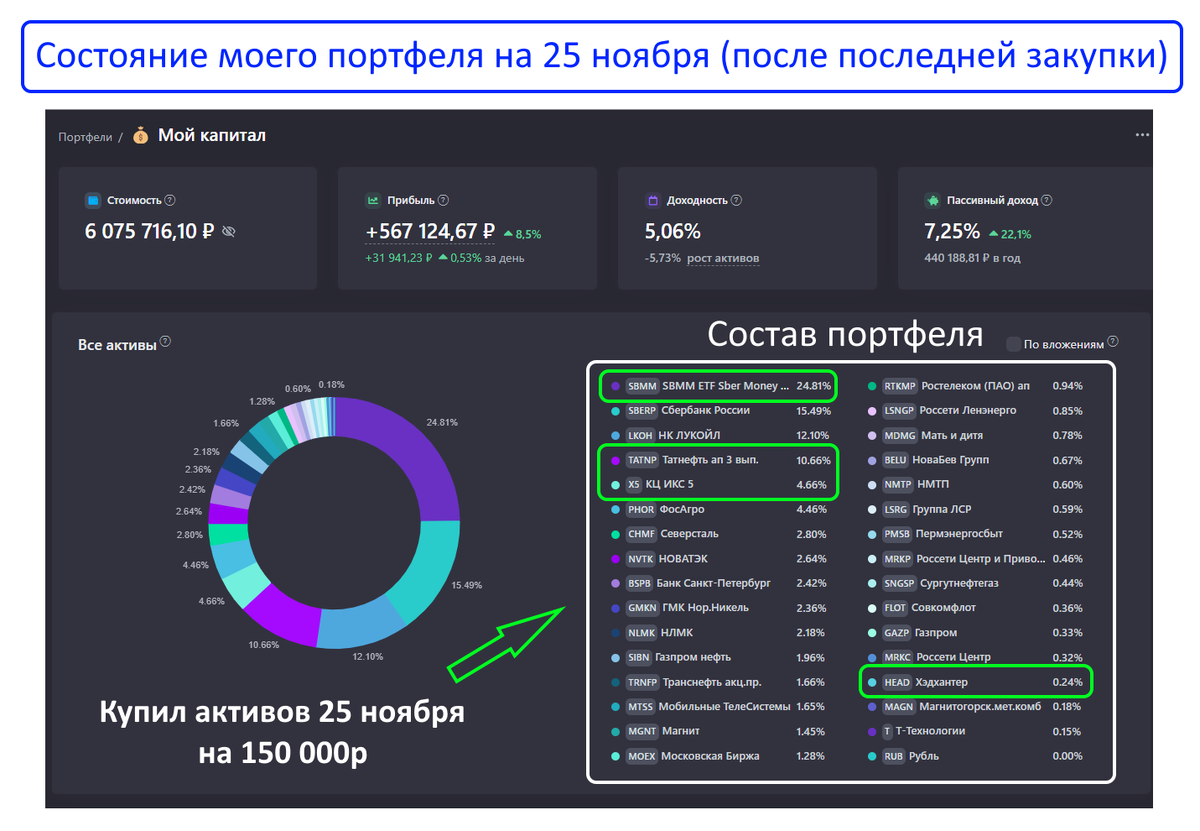Click the Доходность card icon
This screenshot has height=831, width=1200.
click(x=651, y=200)
